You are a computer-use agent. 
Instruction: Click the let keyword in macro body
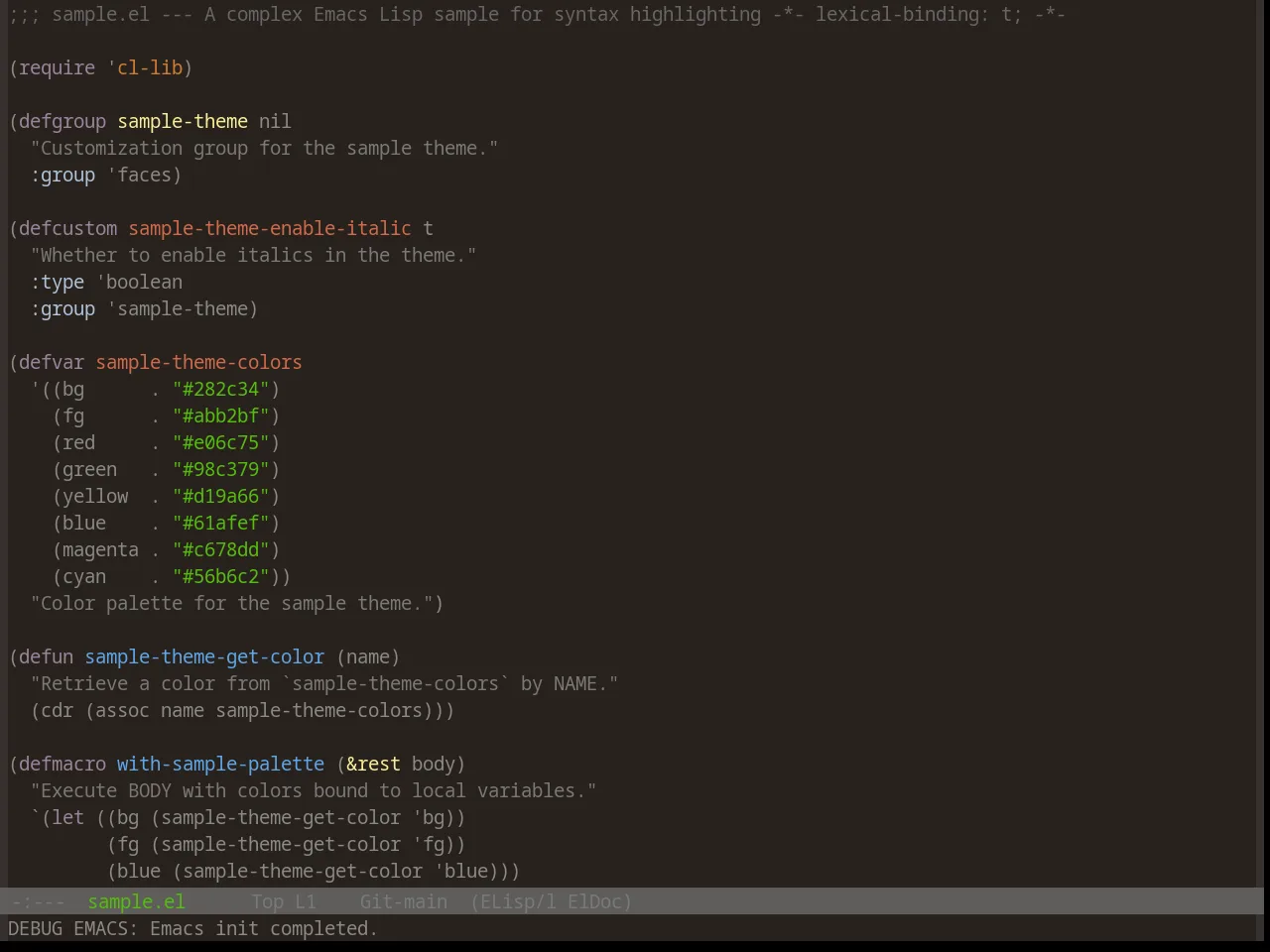[x=67, y=817]
